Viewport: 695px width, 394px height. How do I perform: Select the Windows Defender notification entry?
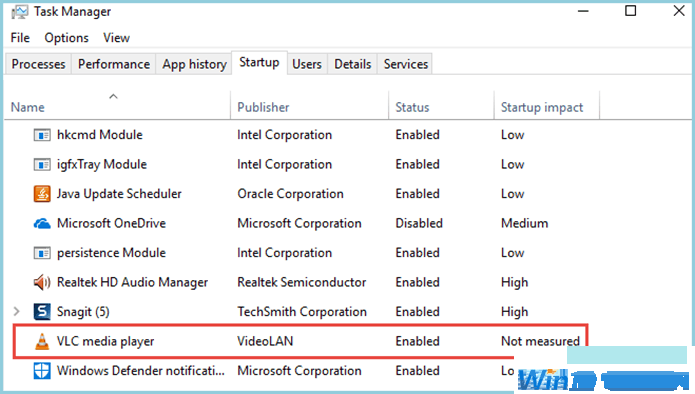[141, 371]
